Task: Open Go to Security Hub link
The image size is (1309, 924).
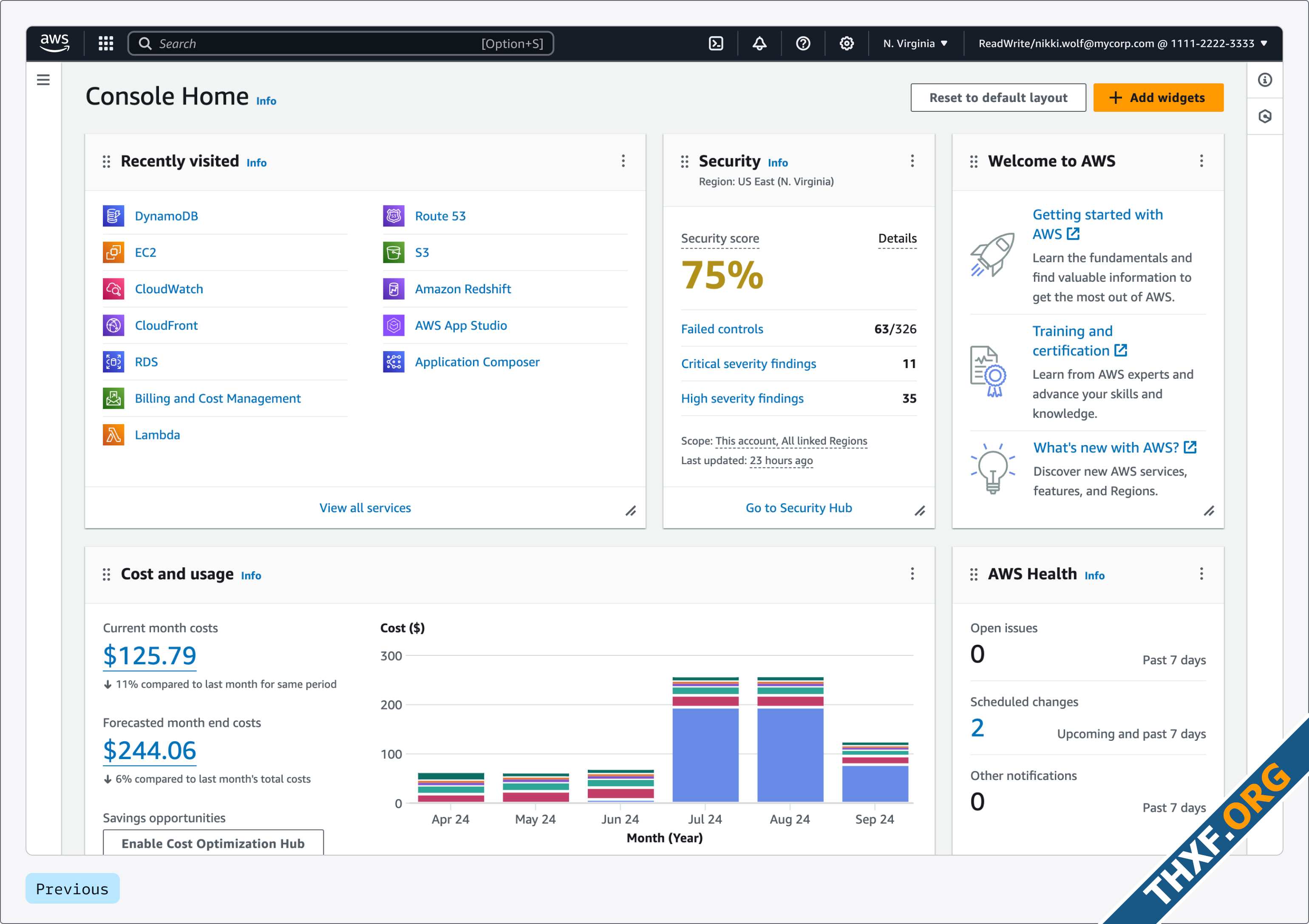Action: [799, 508]
